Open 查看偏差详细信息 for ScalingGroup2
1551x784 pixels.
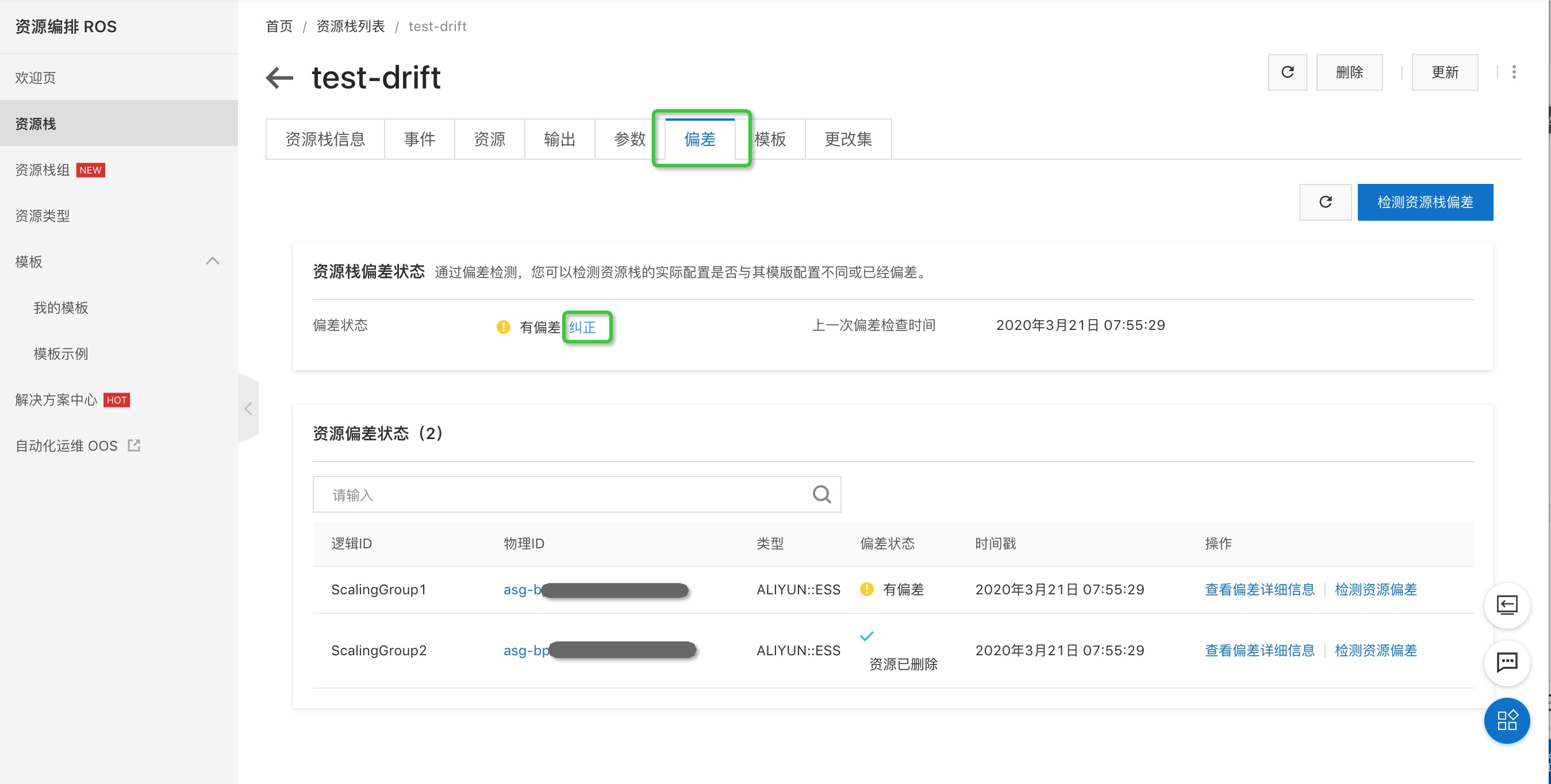pos(1260,650)
